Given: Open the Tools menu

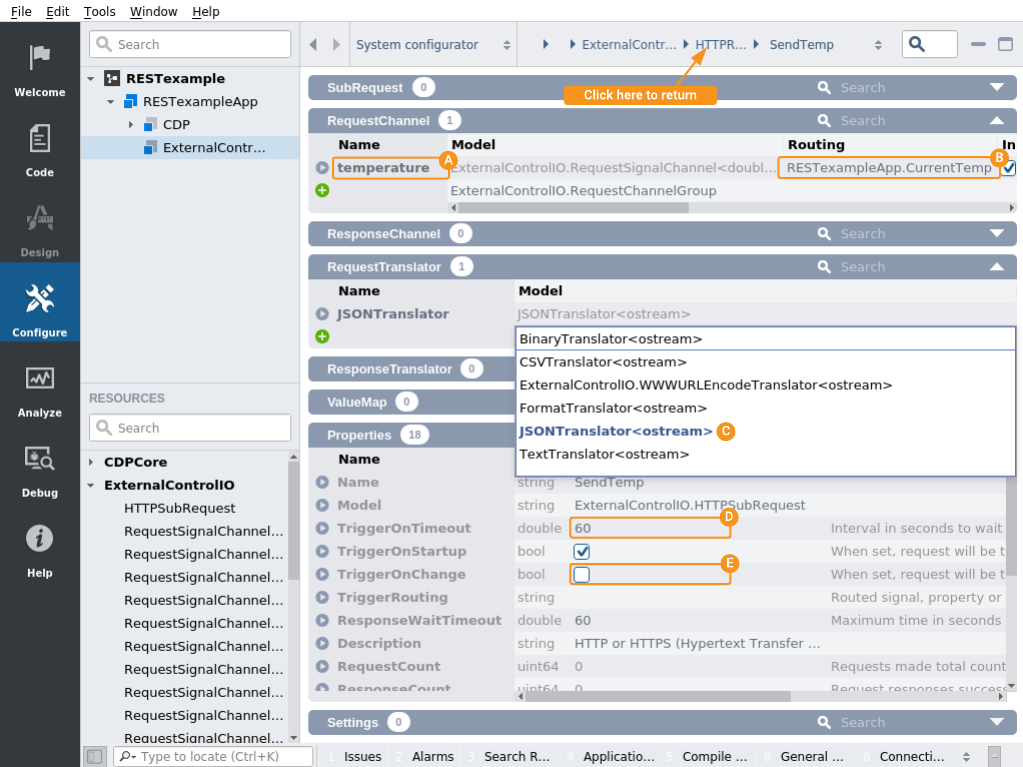Looking at the screenshot, I should [x=99, y=11].
